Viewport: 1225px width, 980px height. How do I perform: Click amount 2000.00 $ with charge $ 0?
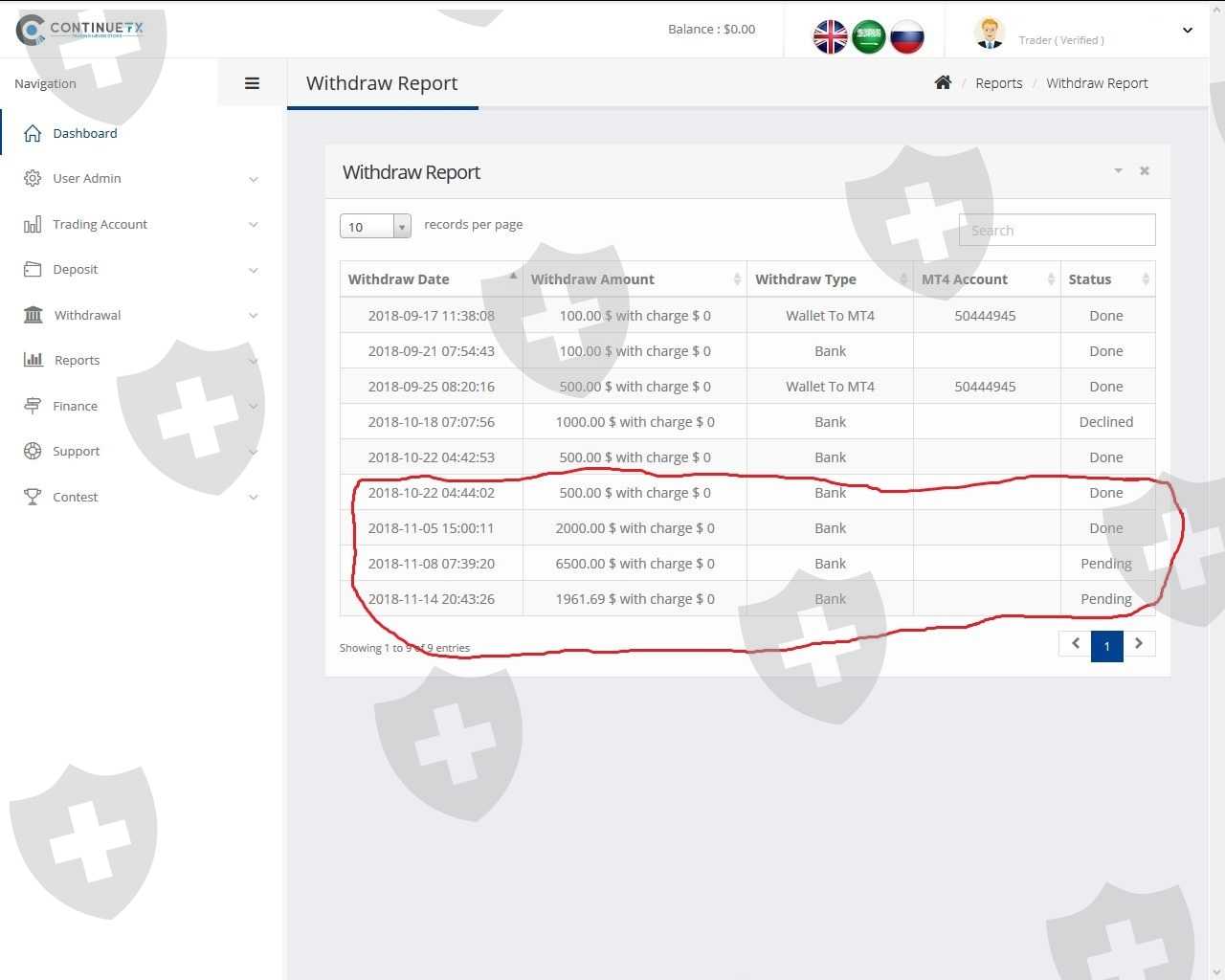tap(635, 528)
